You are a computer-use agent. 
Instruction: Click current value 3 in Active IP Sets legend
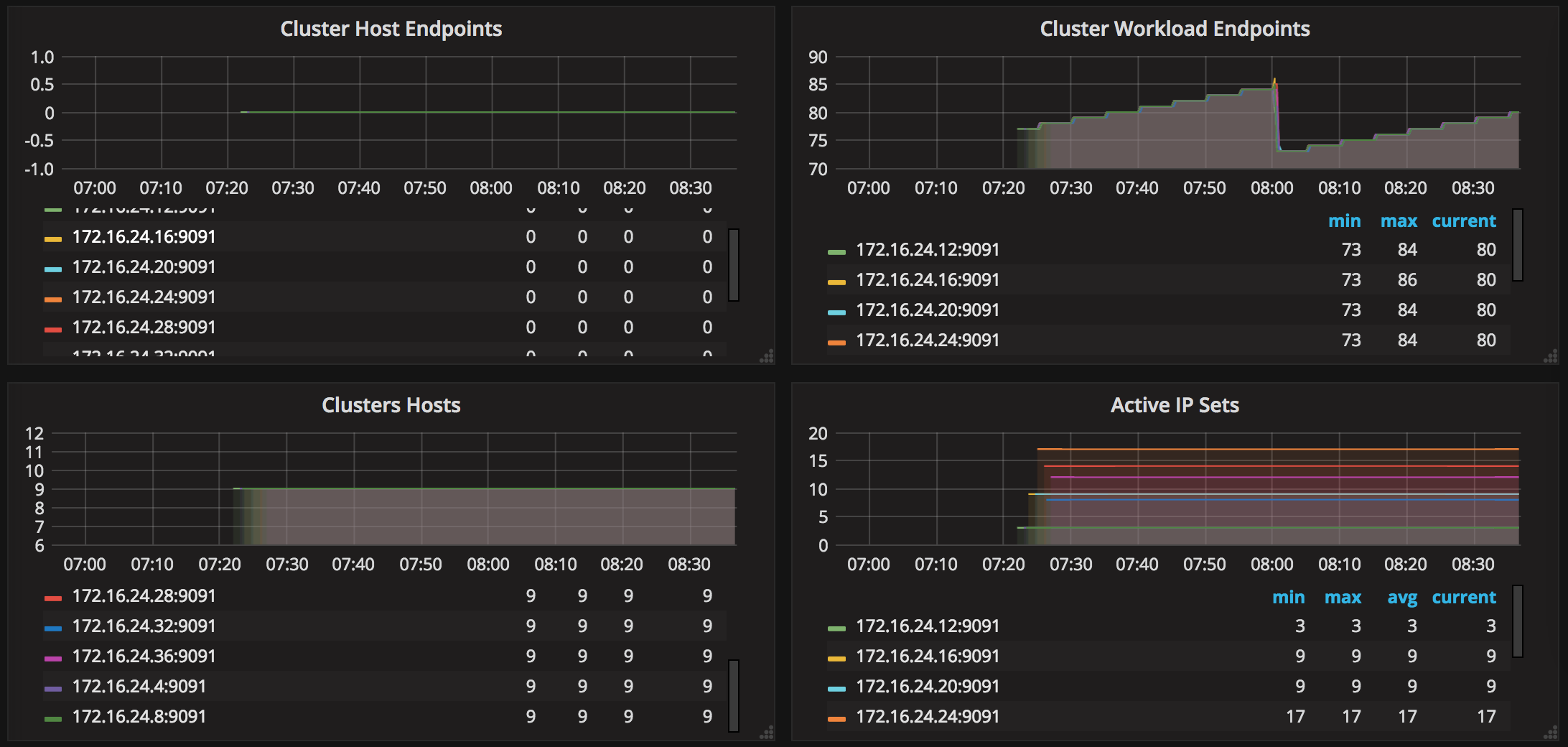[1491, 626]
